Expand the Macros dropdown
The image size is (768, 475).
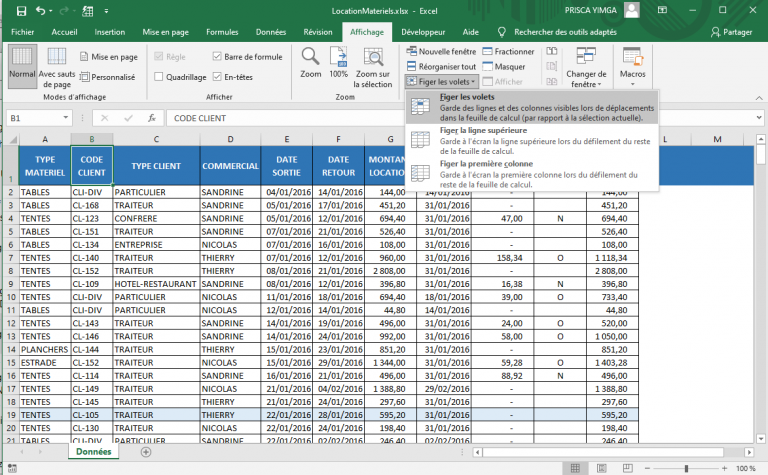coord(632,79)
